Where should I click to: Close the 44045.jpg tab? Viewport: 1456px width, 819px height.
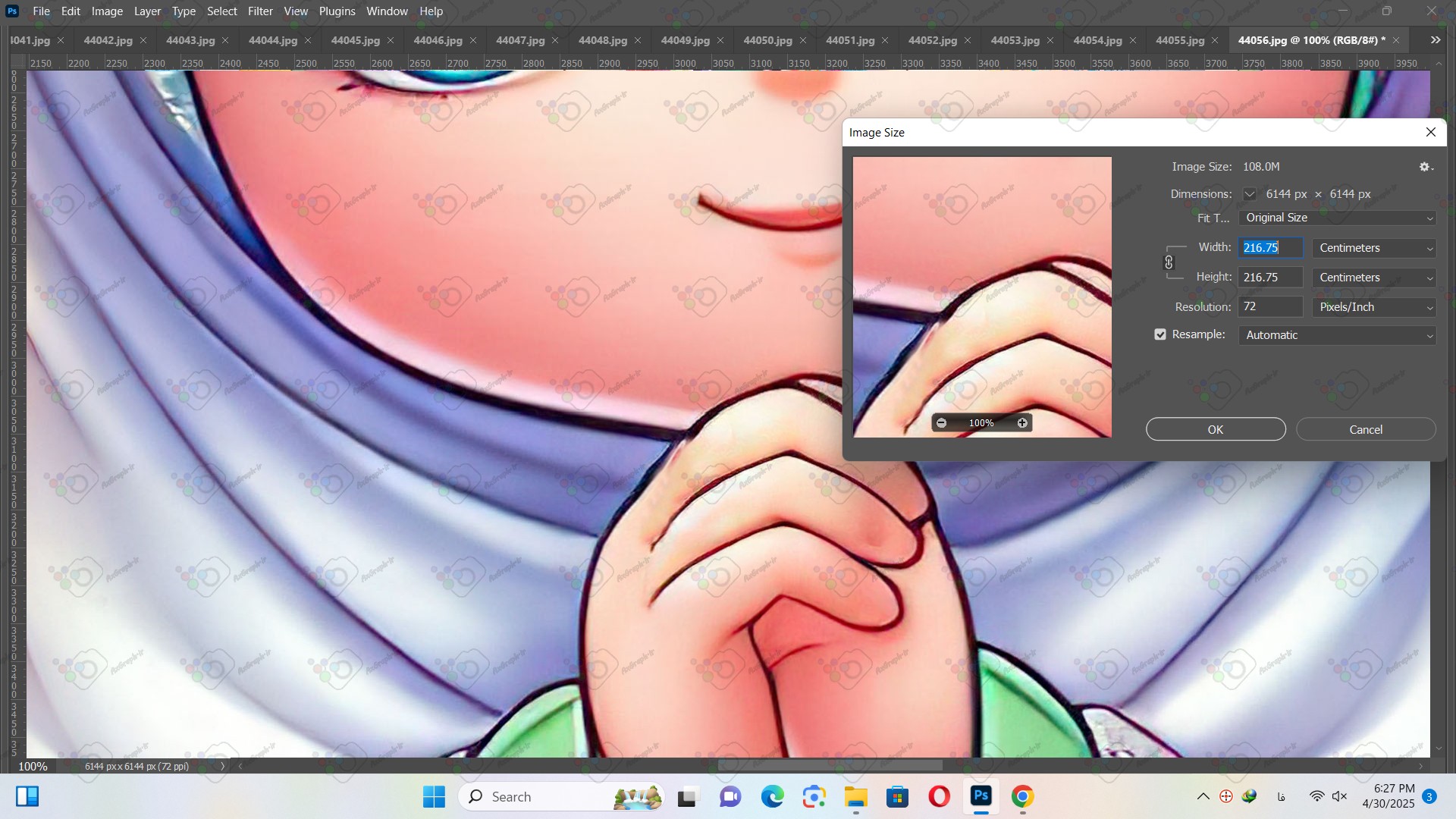391,40
